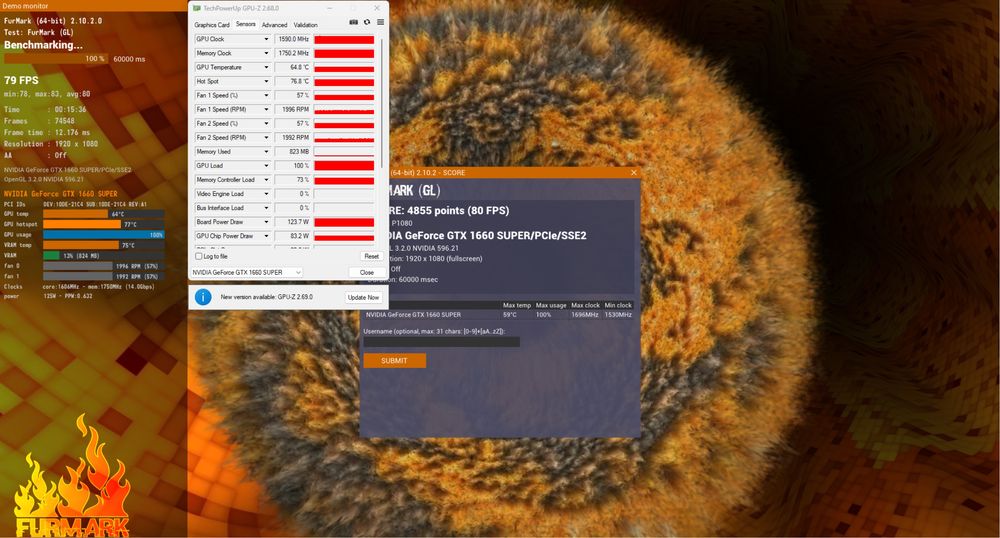The height and width of the screenshot is (538, 1000).
Task: Click the 1750.2 MHz Memory Clock value
Action: pyautogui.click(x=293, y=54)
